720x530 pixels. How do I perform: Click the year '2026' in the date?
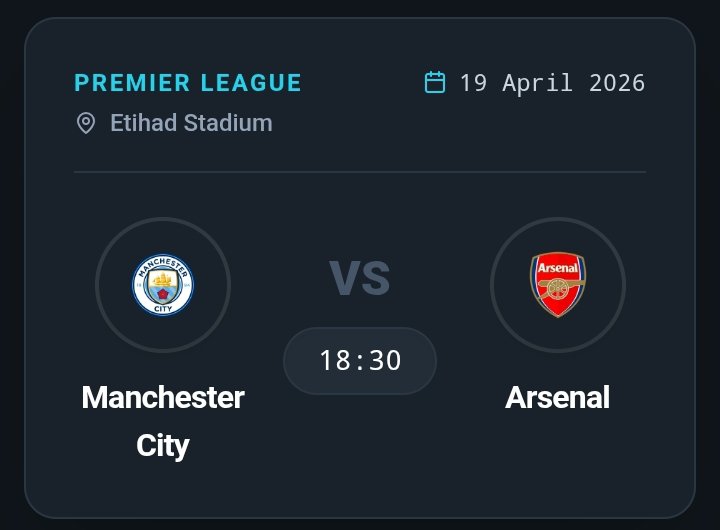[617, 82]
